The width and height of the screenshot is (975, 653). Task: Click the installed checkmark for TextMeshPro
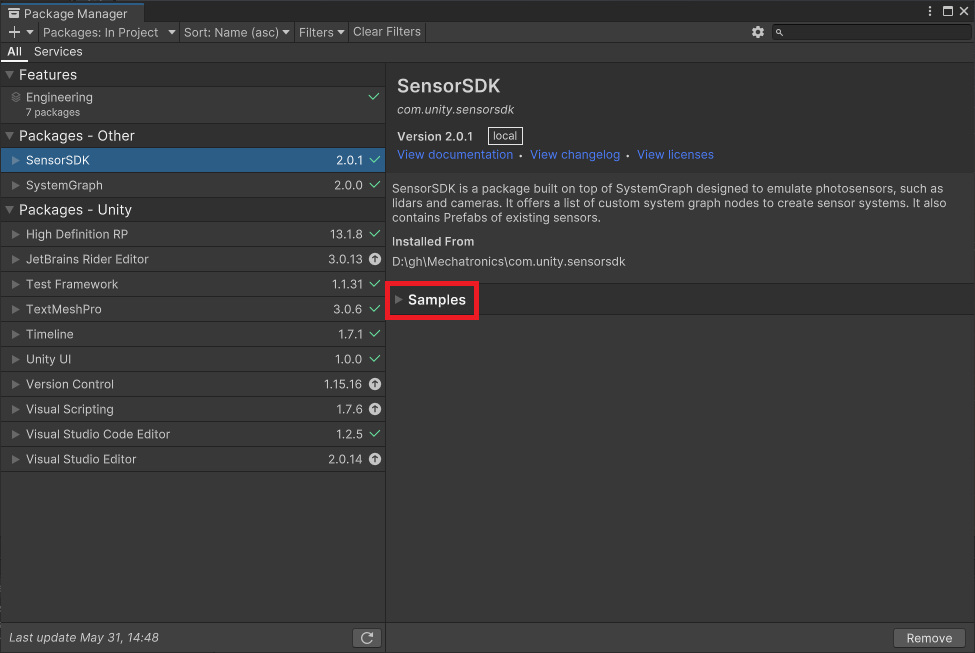point(375,308)
